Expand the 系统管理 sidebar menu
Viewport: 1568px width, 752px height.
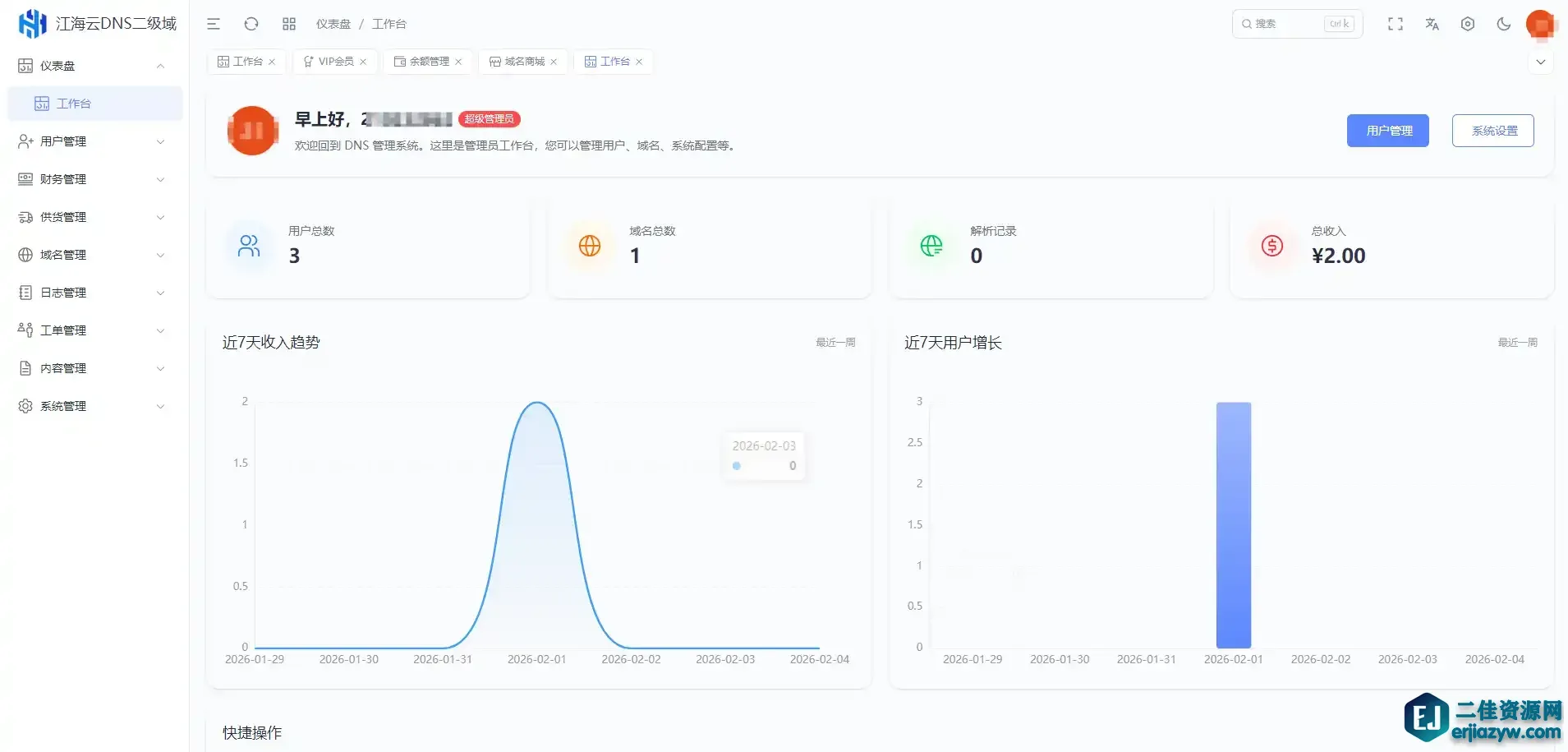coord(90,406)
